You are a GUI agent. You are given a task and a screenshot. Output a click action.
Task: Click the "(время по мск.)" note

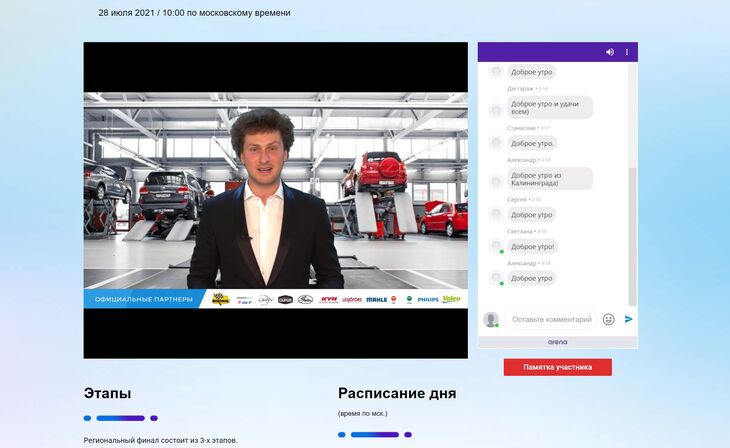(363, 414)
